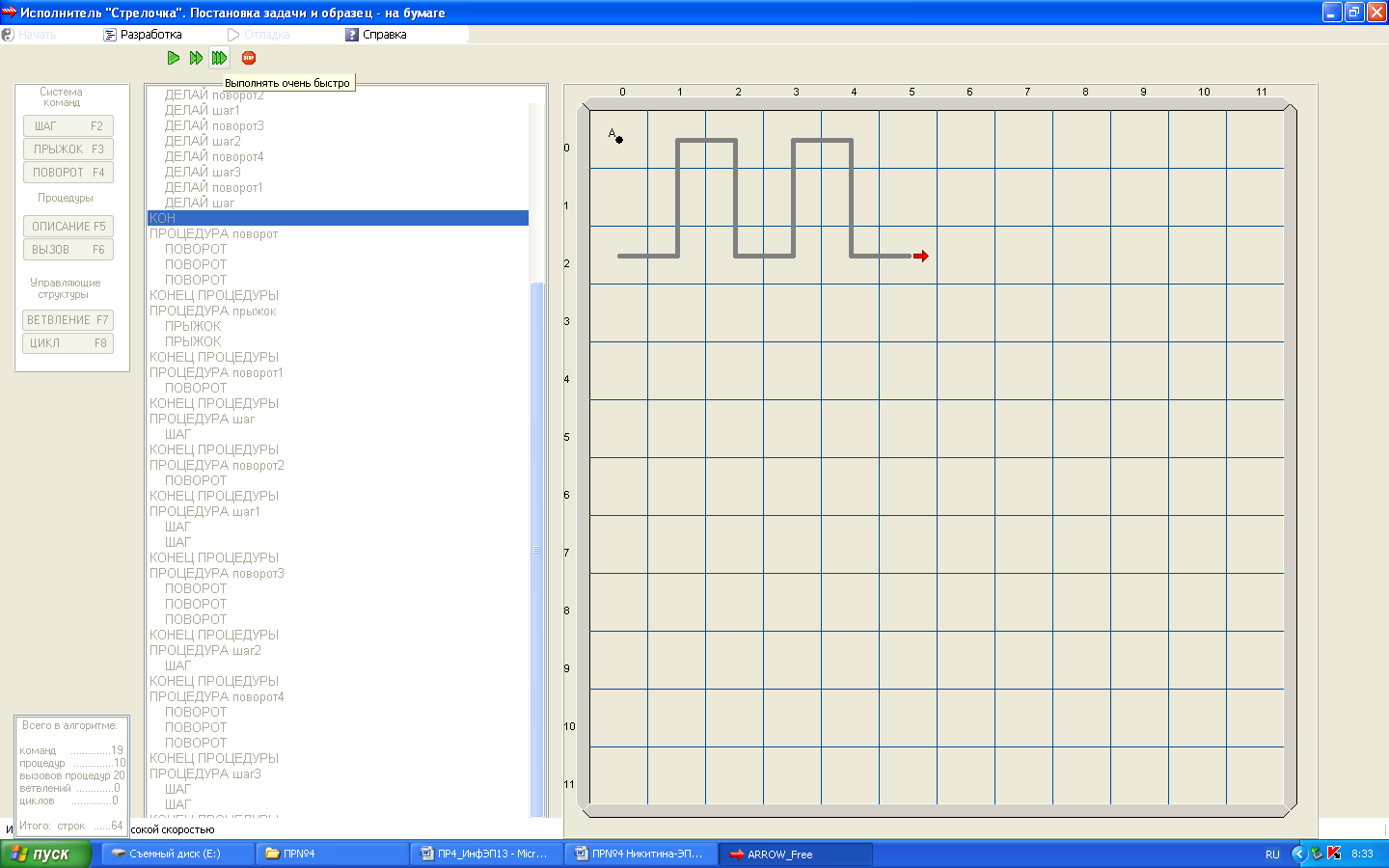1389x868 pixels.
Task: Select the line 'ДЕЛАЙ поворот3'
Action: tap(213, 125)
